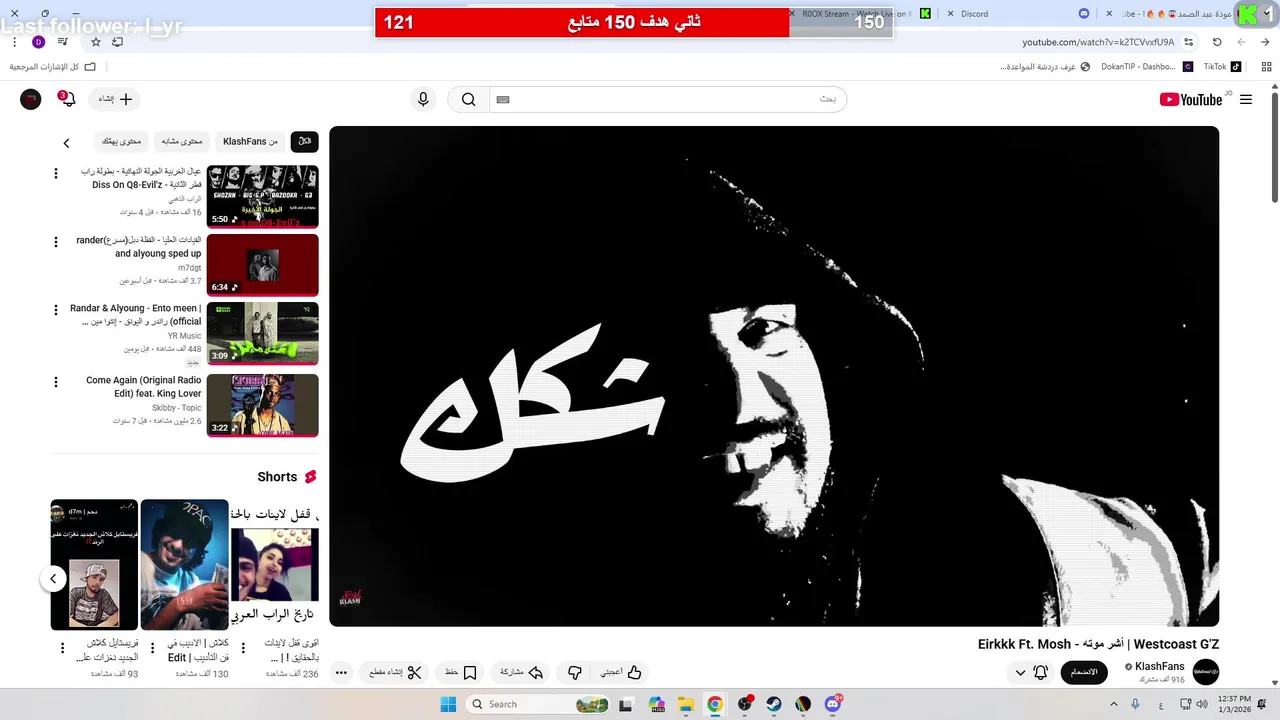Open Steam from the taskbar
The width and height of the screenshot is (1280, 720).
tap(774, 704)
